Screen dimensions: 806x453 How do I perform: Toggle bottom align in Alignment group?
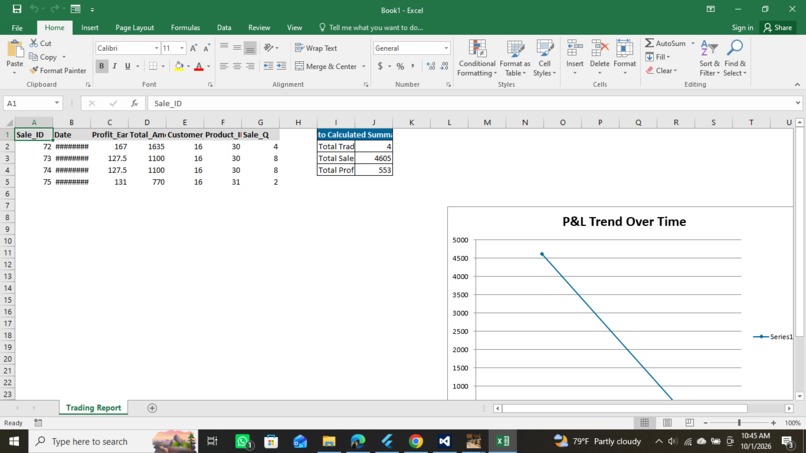click(250, 48)
